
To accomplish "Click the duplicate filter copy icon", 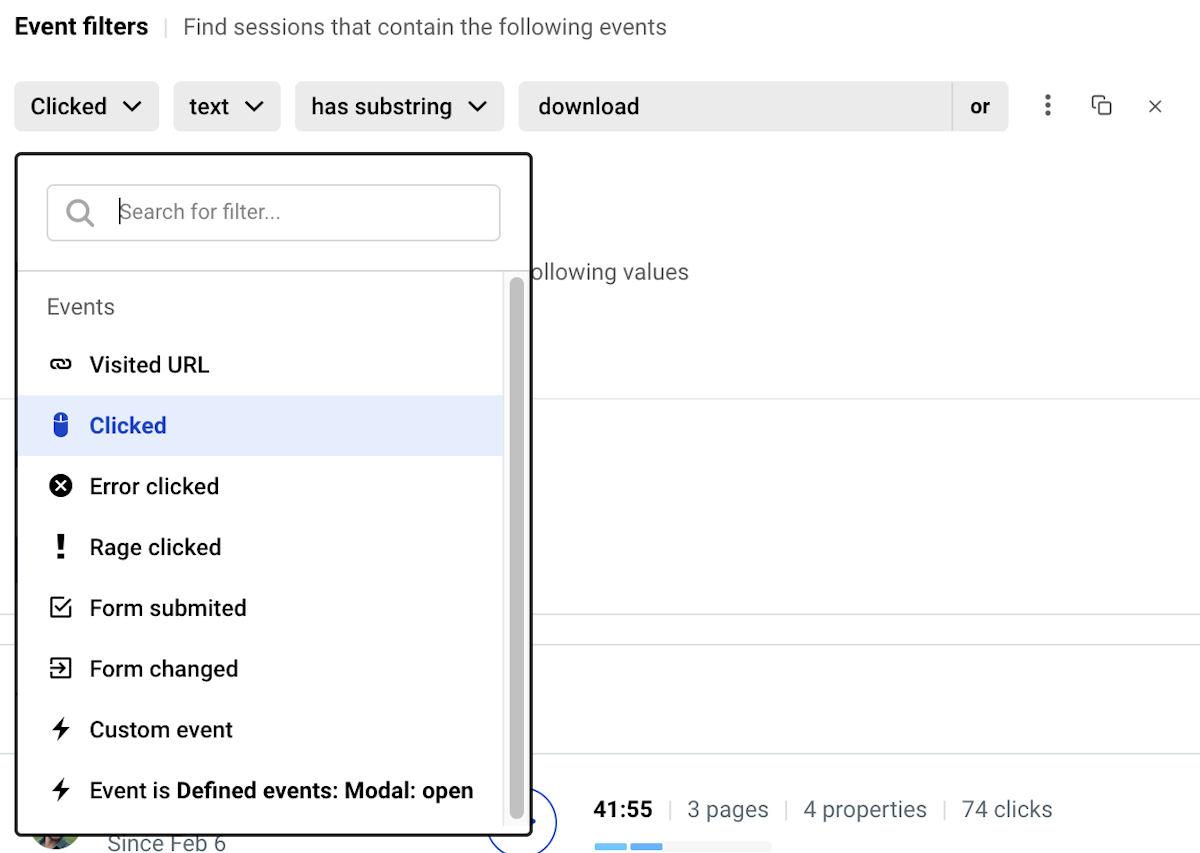I will tap(1101, 106).
